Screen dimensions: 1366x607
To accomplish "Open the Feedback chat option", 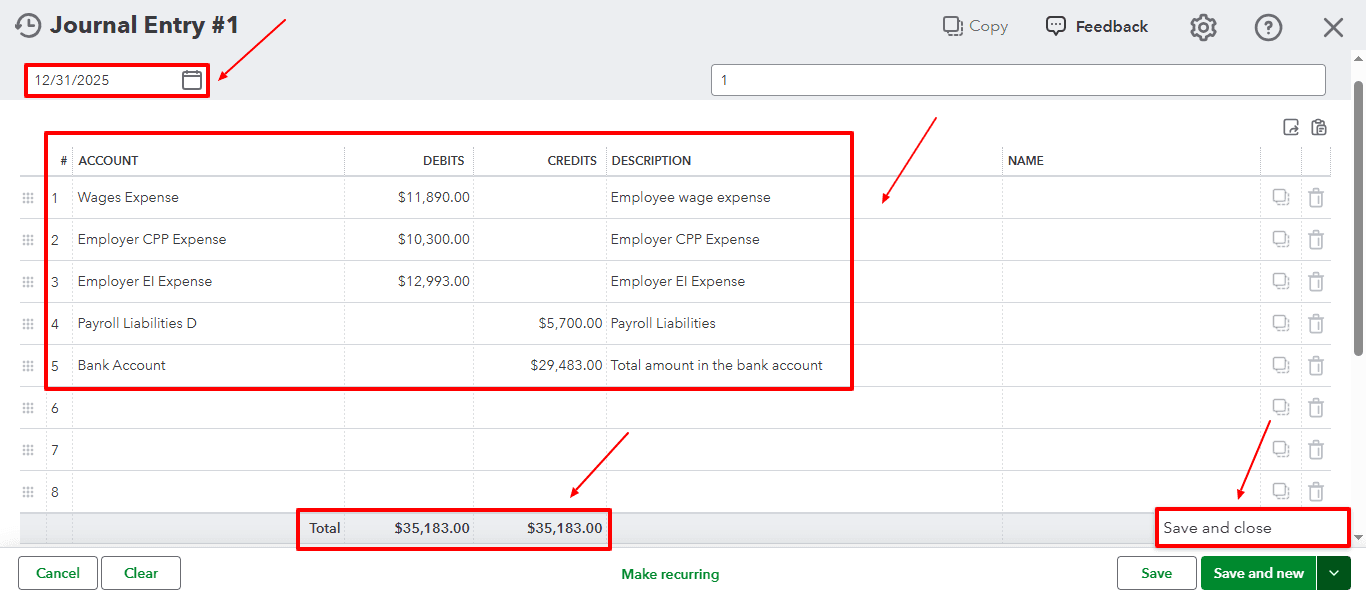I will coord(1097,26).
